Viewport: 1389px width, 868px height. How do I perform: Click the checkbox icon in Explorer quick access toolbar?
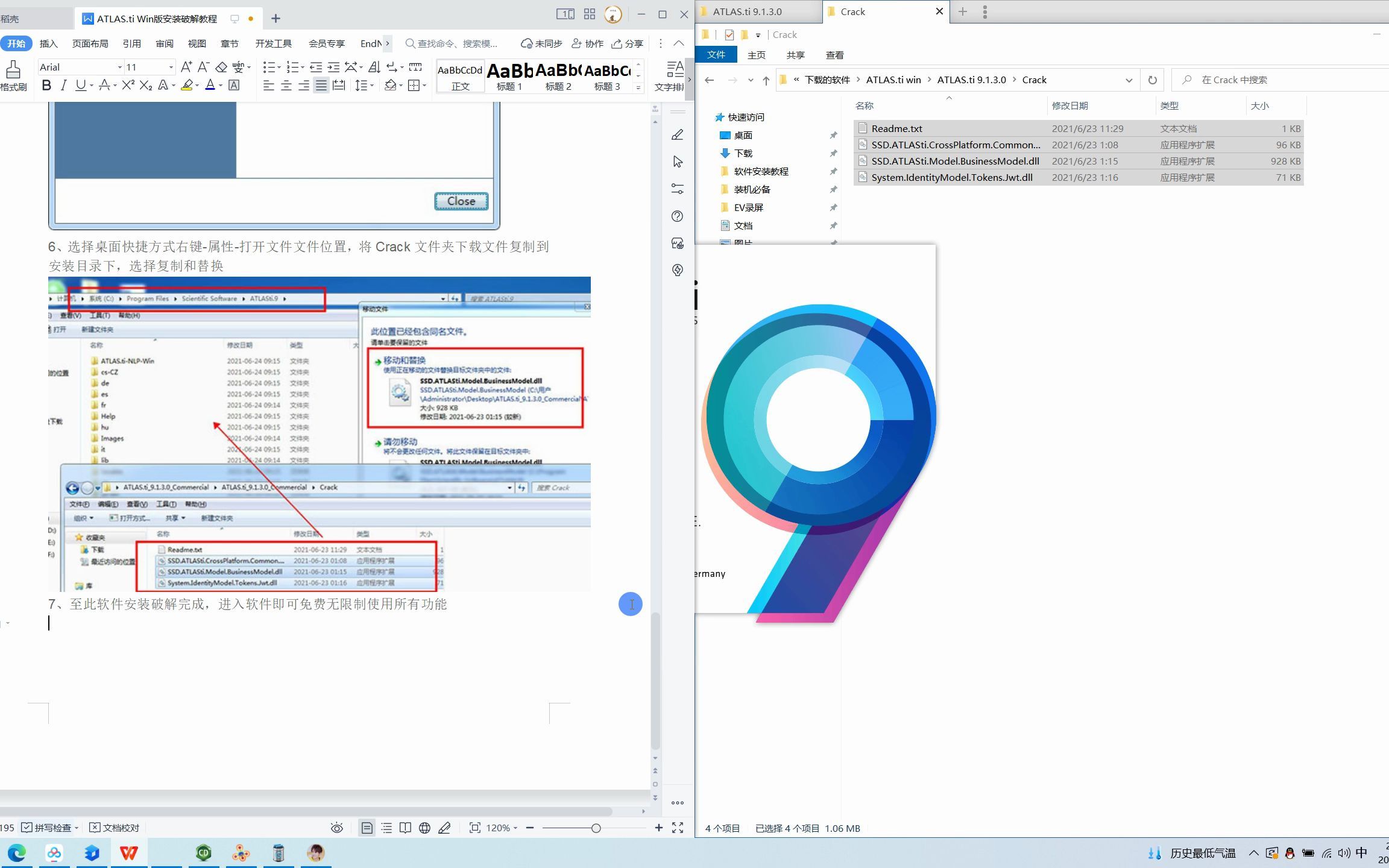point(729,35)
